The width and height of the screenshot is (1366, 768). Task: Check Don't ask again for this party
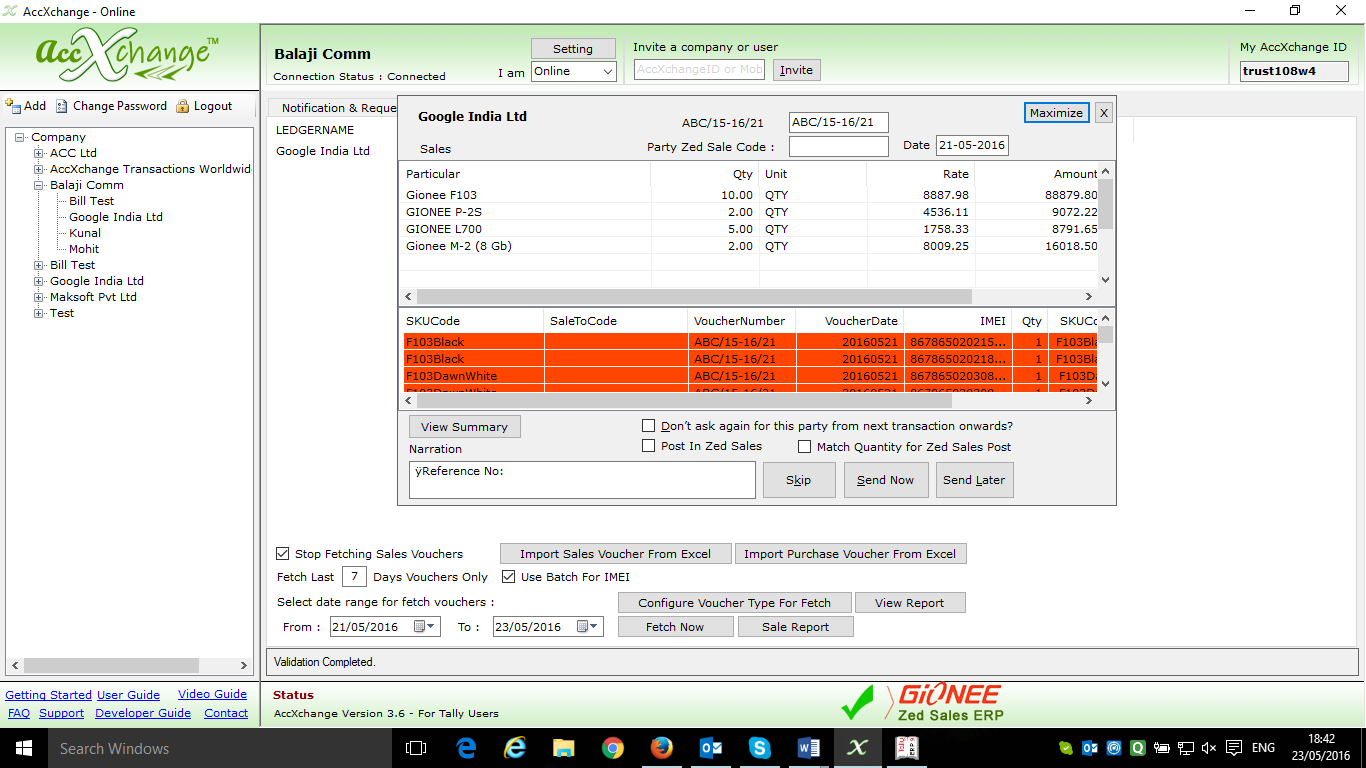pos(649,426)
